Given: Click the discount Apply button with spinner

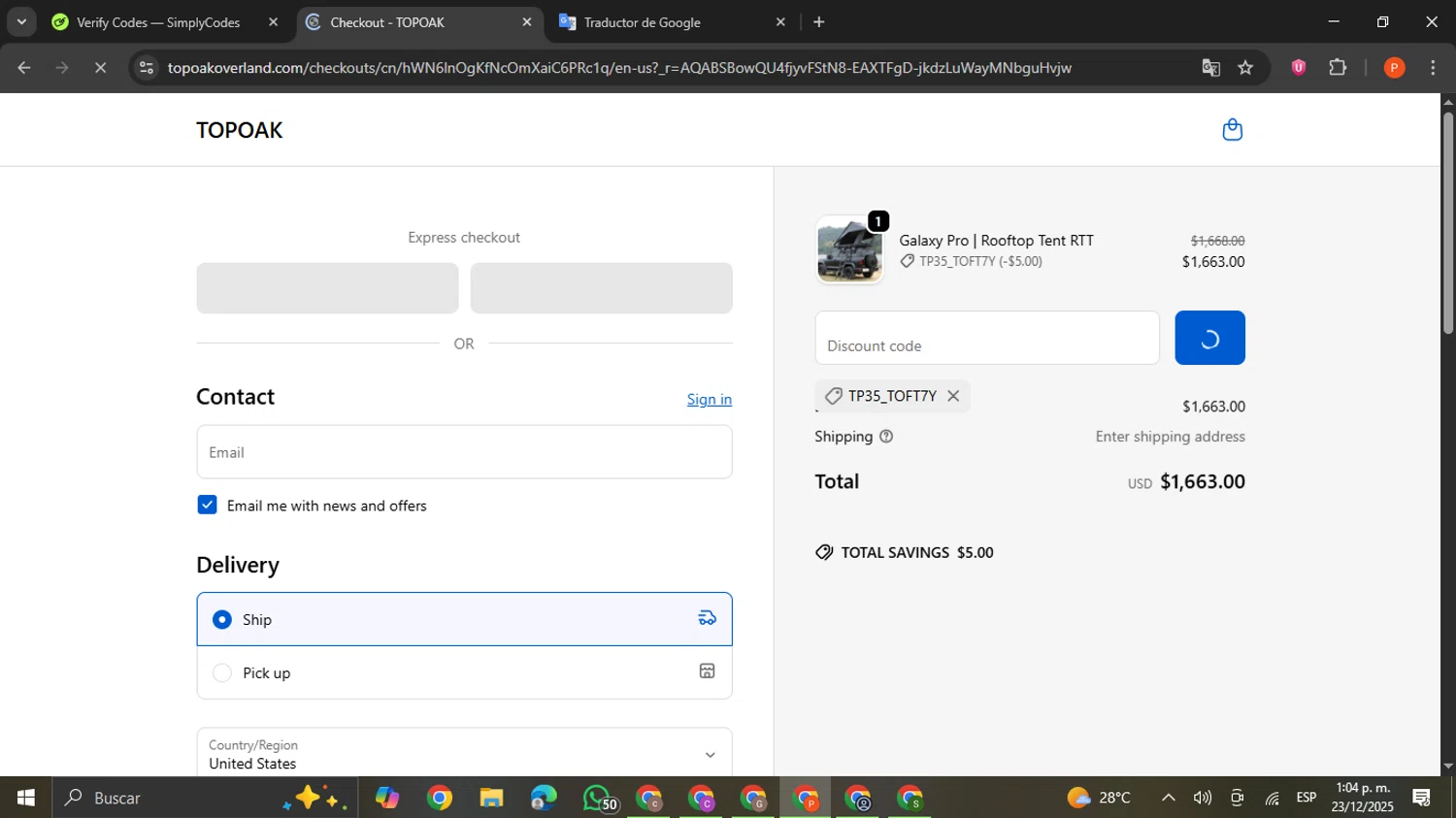Looking at the screenshot, I should click(x=1209, y=338).
